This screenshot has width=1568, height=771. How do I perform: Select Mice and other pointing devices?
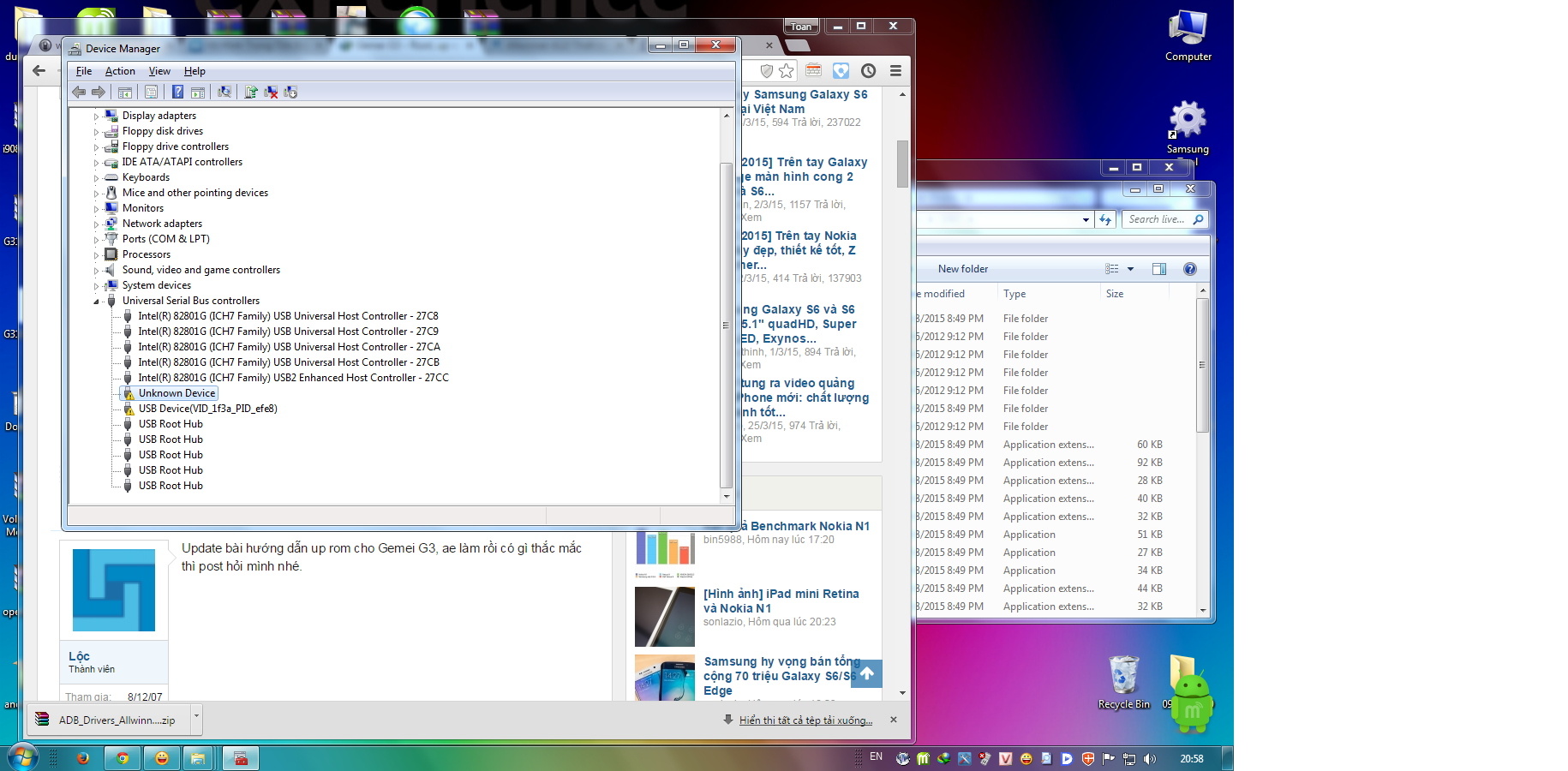pyautogui.click(x=195, y=193)
